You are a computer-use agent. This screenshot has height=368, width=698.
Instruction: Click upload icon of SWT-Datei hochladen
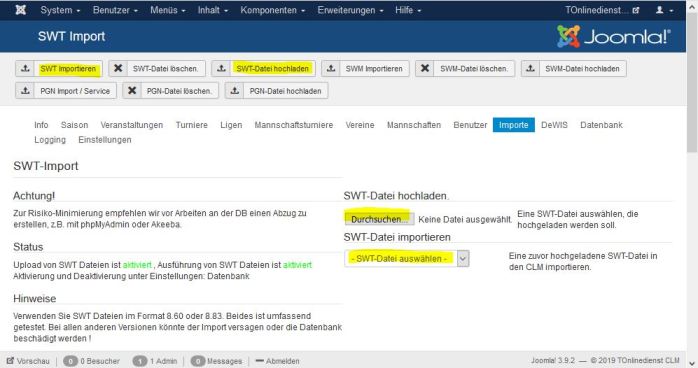tap(221, 69)
